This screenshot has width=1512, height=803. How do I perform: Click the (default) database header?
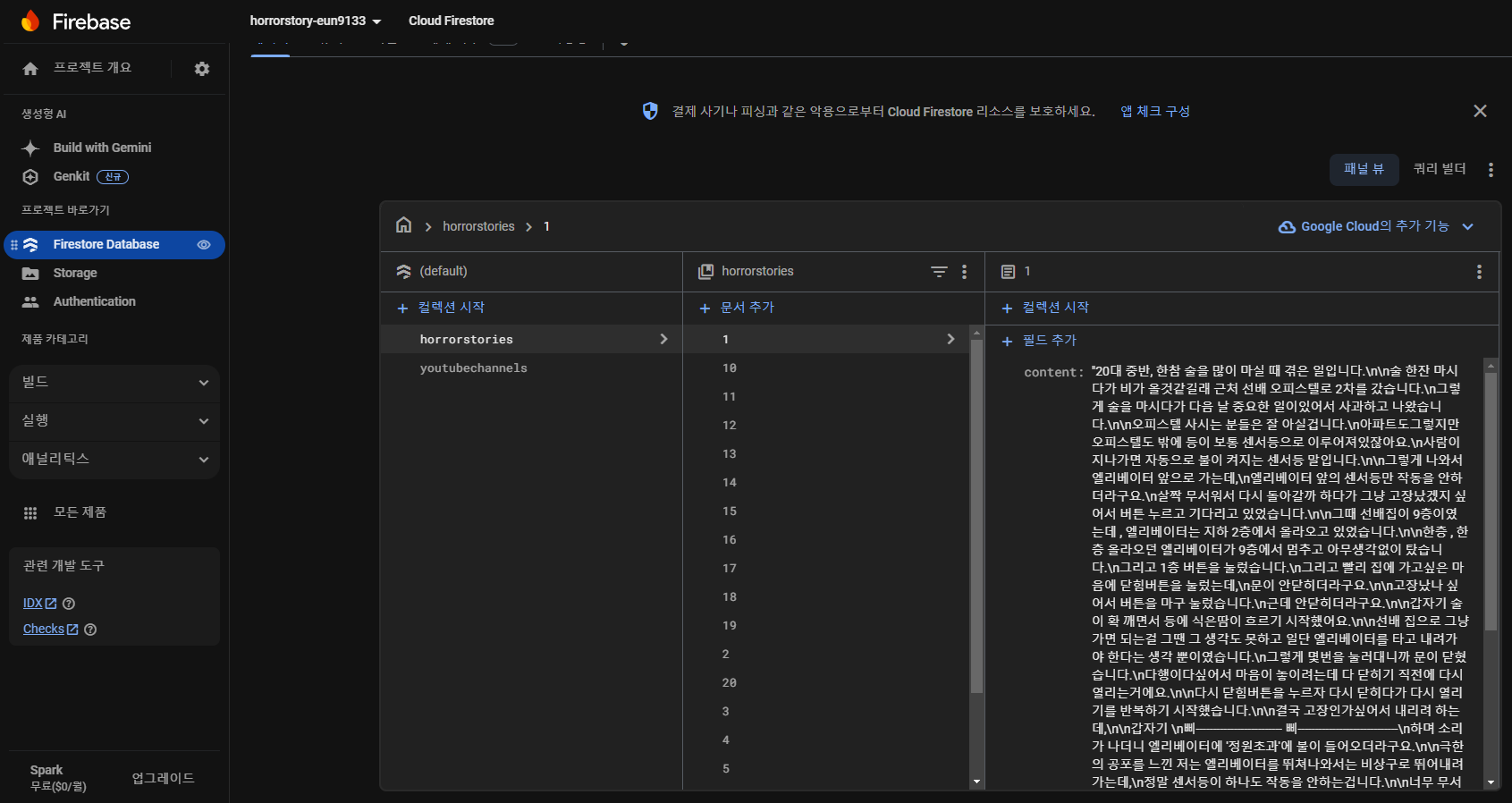(443, 271)
